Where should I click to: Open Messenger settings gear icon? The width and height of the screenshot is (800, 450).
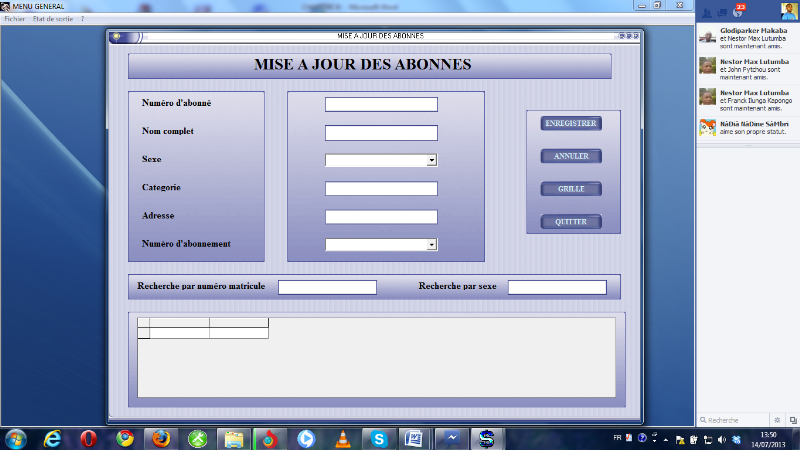click(x=777, y=420)
